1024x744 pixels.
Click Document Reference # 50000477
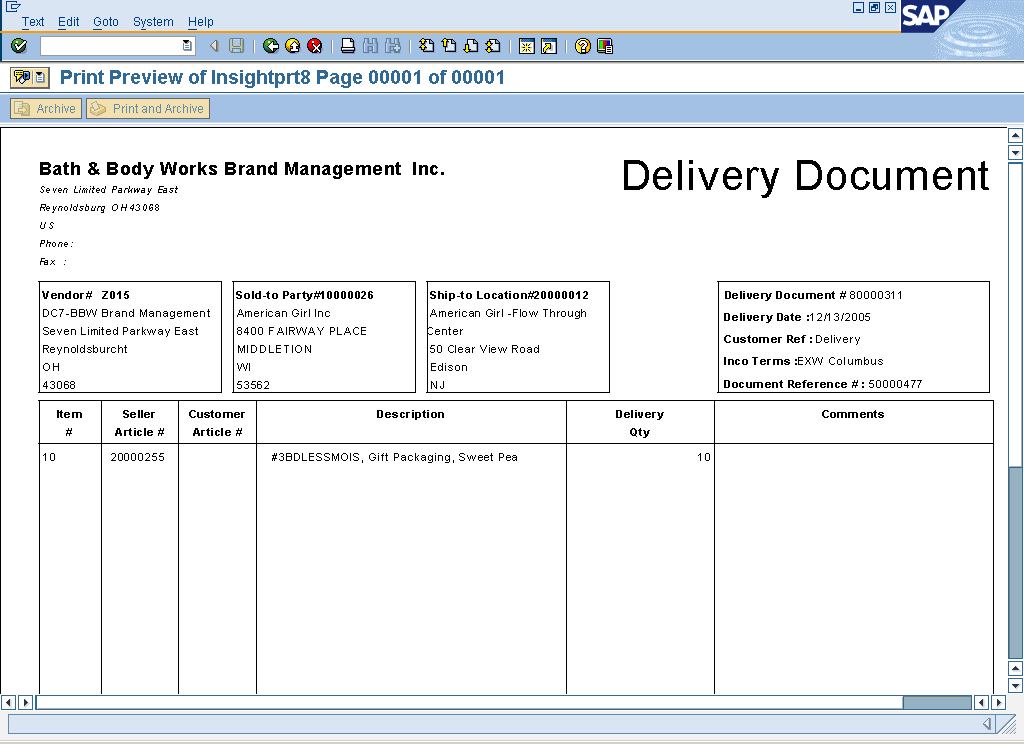pyautogui.click(x=822, y=384)
